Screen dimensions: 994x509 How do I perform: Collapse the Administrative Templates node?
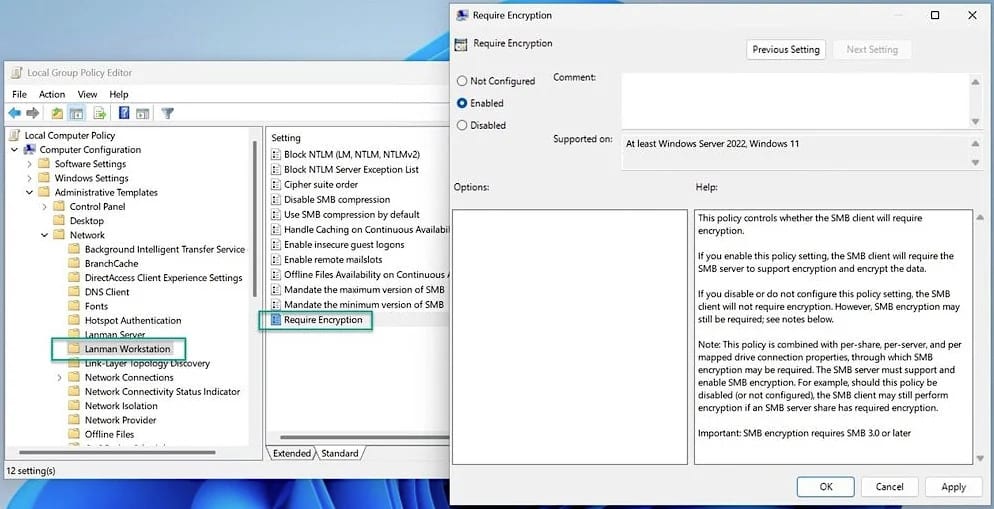(29, 192)
